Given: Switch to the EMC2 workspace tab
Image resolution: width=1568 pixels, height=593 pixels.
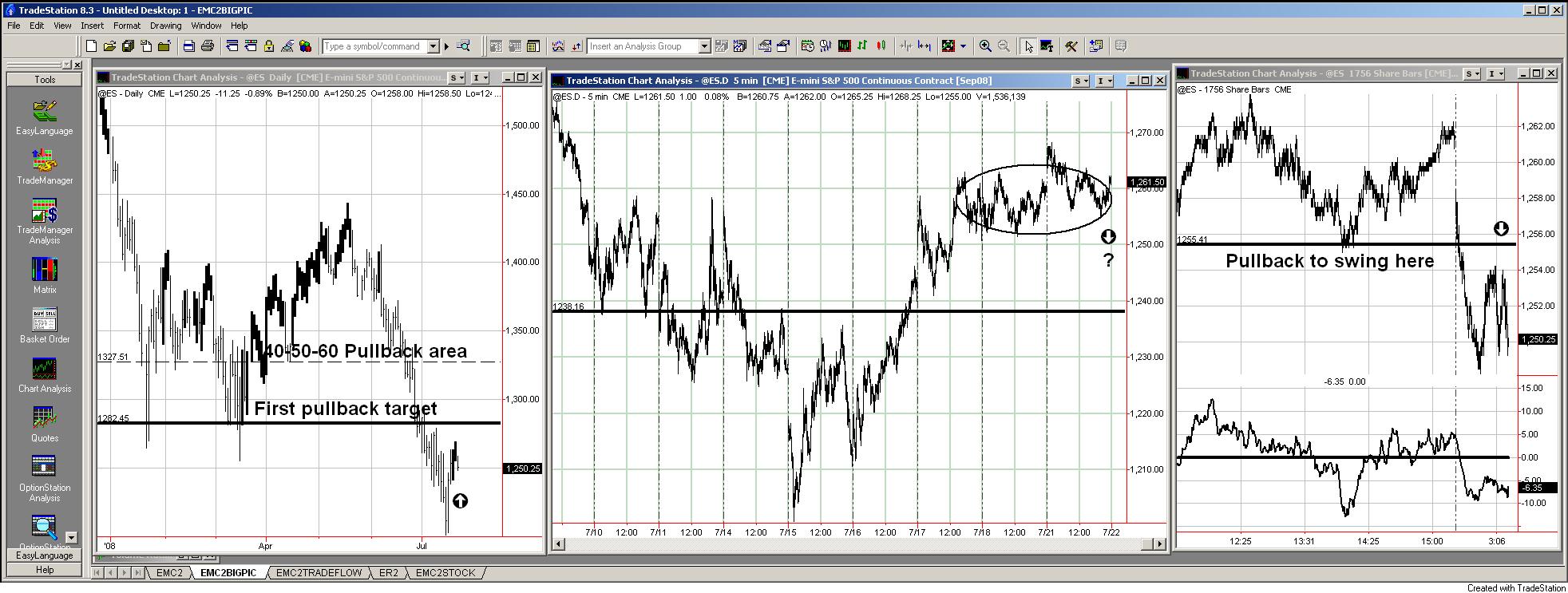Looking at the screenshot, I should (169, 572).
